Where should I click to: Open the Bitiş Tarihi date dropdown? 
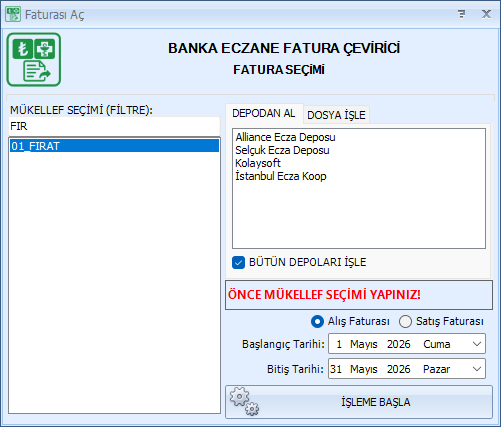[477, 369]
